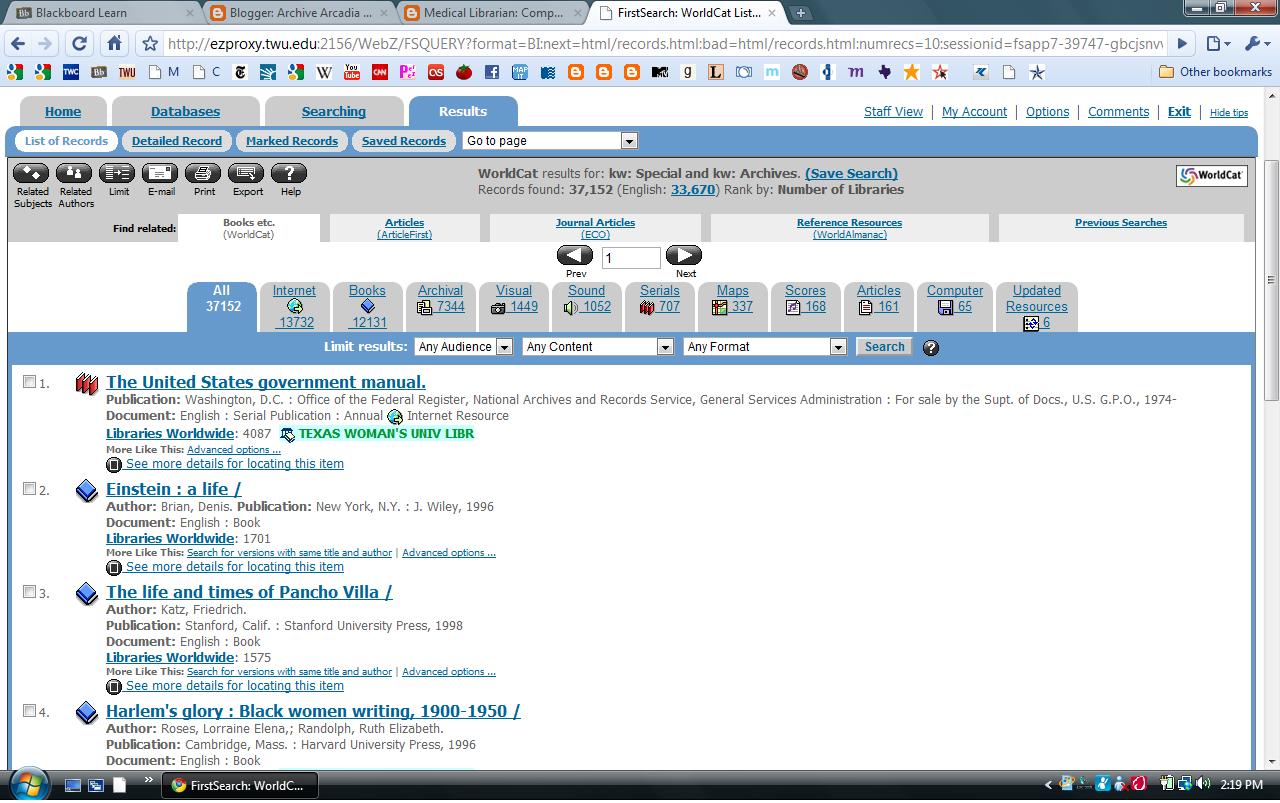Viewport: 1280px width, 803px height.
Task: Go back with the browser back arrow
Action: [17, 43]
